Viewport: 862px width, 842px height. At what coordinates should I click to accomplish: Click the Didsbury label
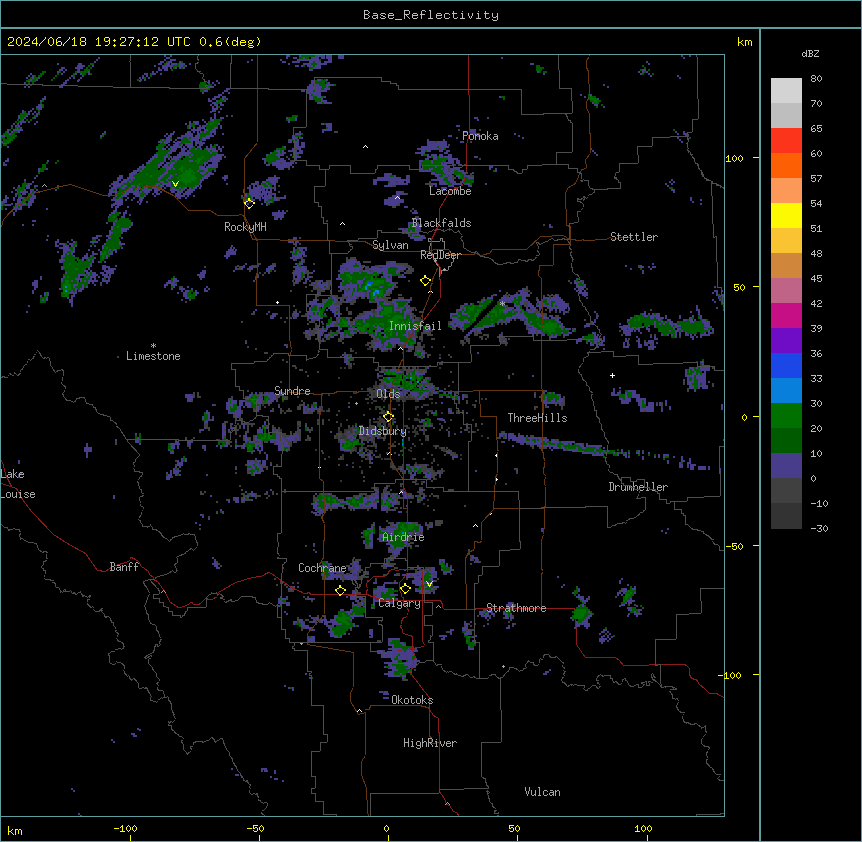pos(383,431)
